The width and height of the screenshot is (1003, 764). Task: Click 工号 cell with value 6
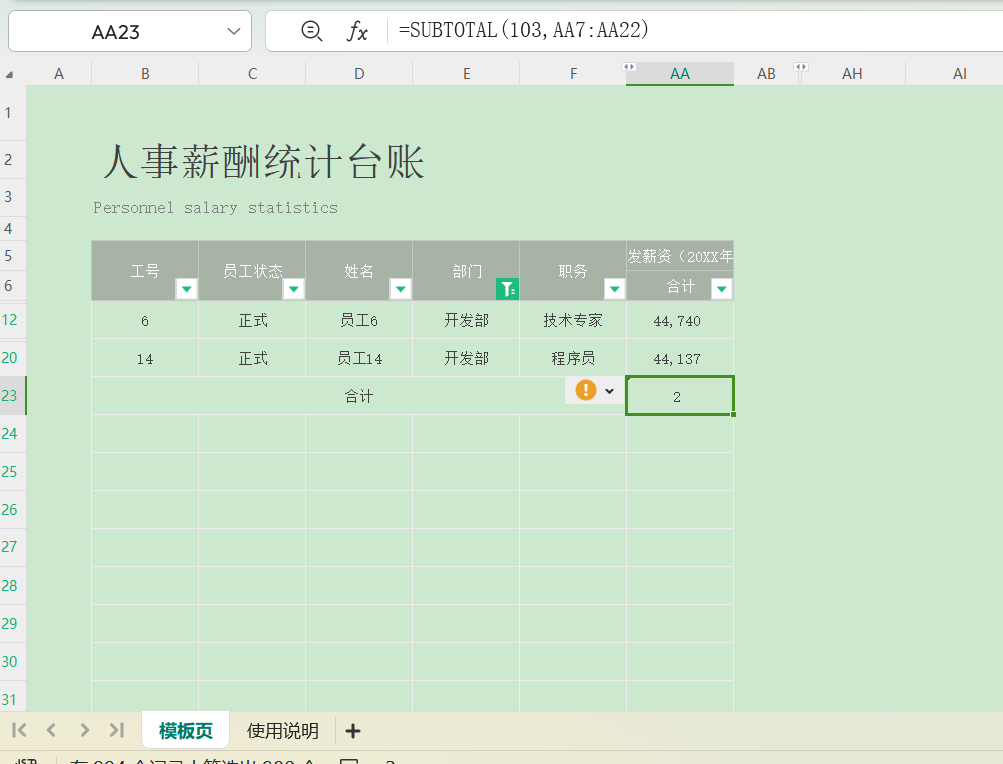tap(145, 321)
